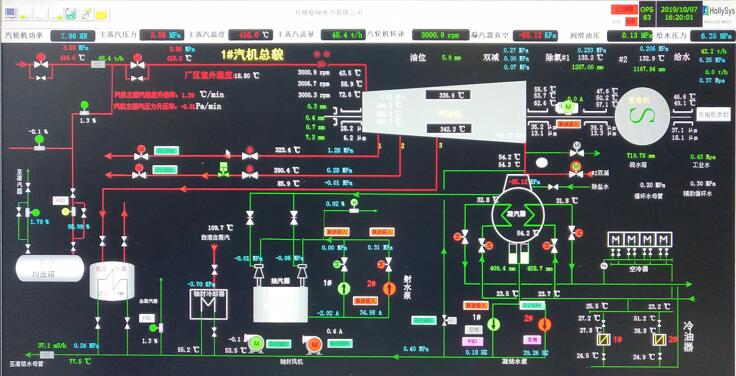736x376 pixels.
Task: Click the red alarm indicator at top right
Action: click(x=624, y=9)
